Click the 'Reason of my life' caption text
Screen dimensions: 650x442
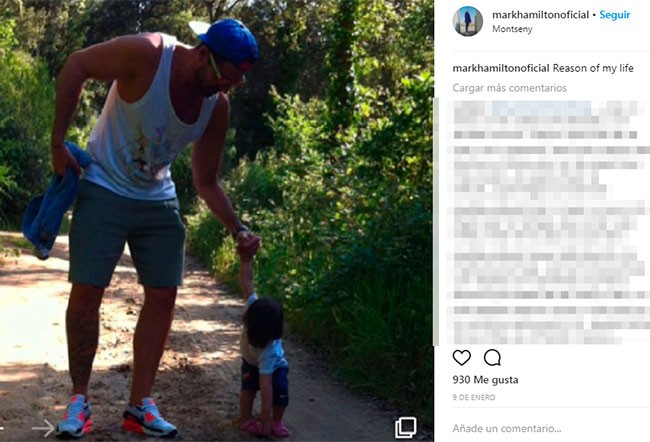[x=593, y=68]
